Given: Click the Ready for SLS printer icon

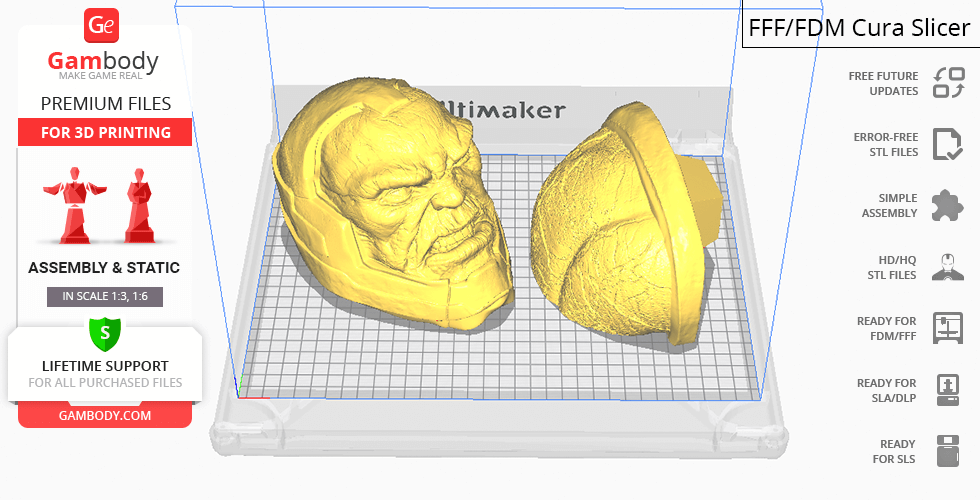Looking at the screenshot, I should point(947,451).
